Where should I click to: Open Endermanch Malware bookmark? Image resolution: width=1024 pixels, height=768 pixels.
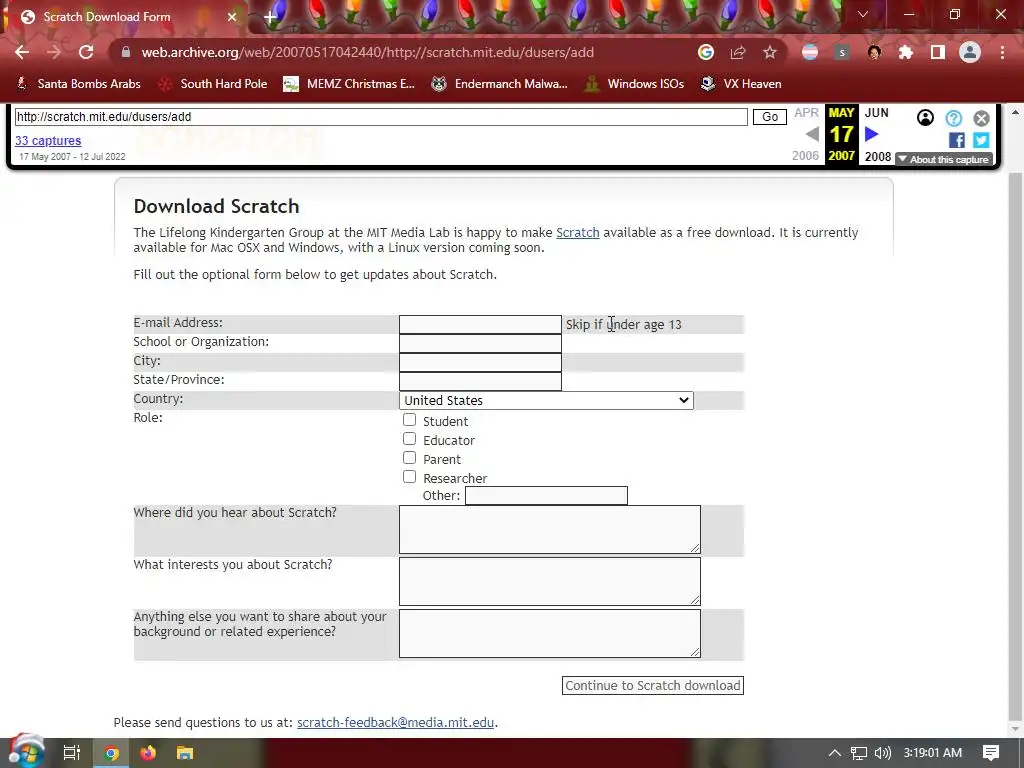tap(500, 84)
